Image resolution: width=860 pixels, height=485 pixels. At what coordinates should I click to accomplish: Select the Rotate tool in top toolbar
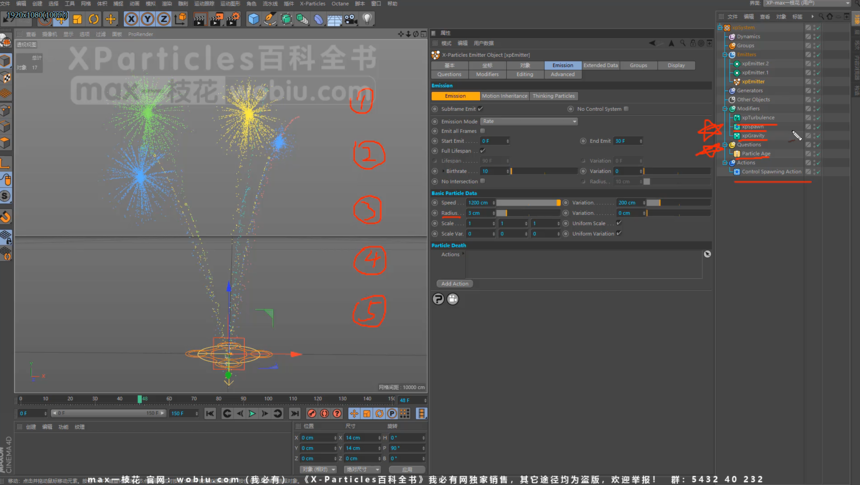coord(94,19)
